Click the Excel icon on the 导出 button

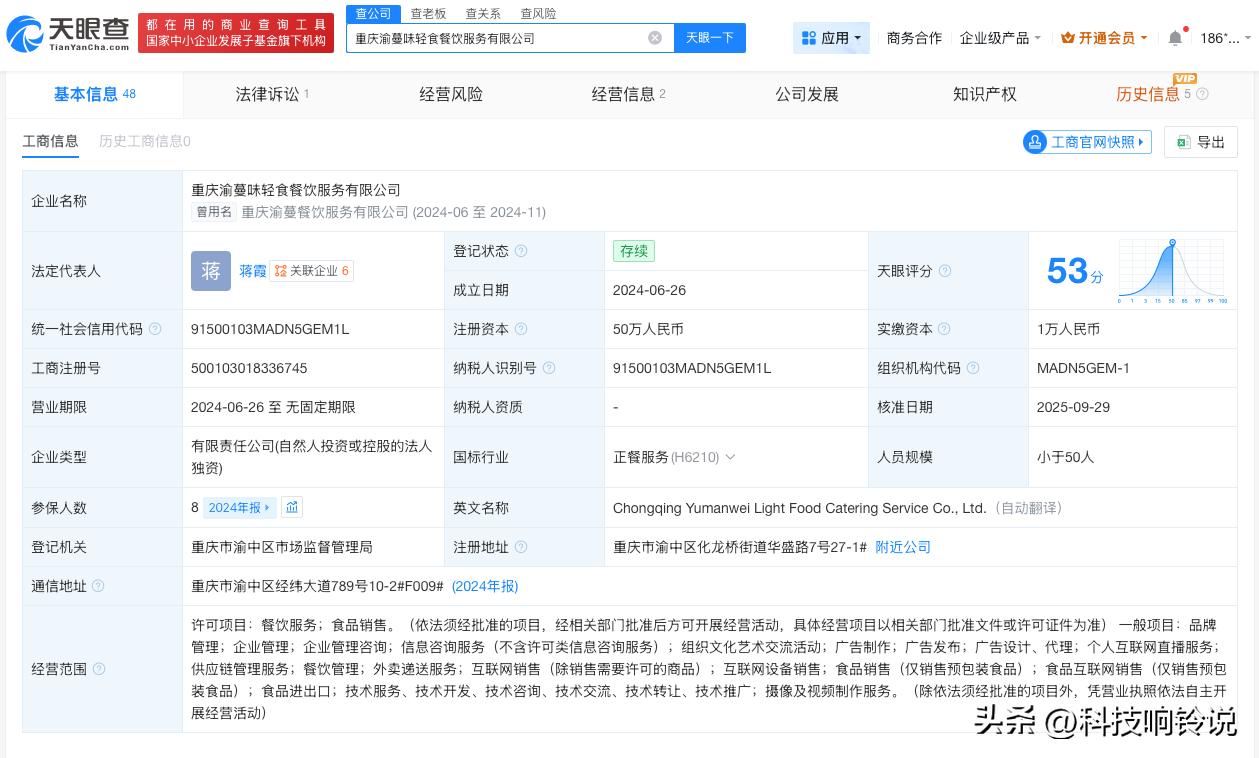coord(1184,142)
